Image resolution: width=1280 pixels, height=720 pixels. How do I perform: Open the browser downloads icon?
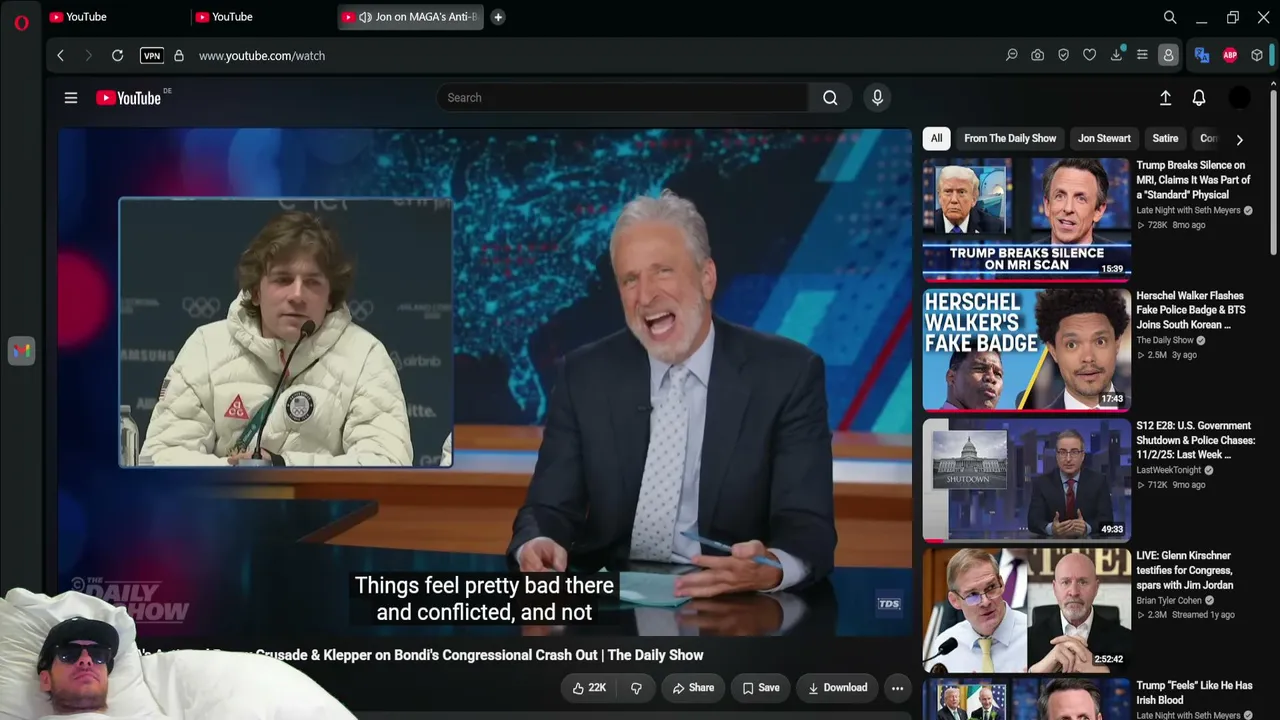(x=1116, y=56)
